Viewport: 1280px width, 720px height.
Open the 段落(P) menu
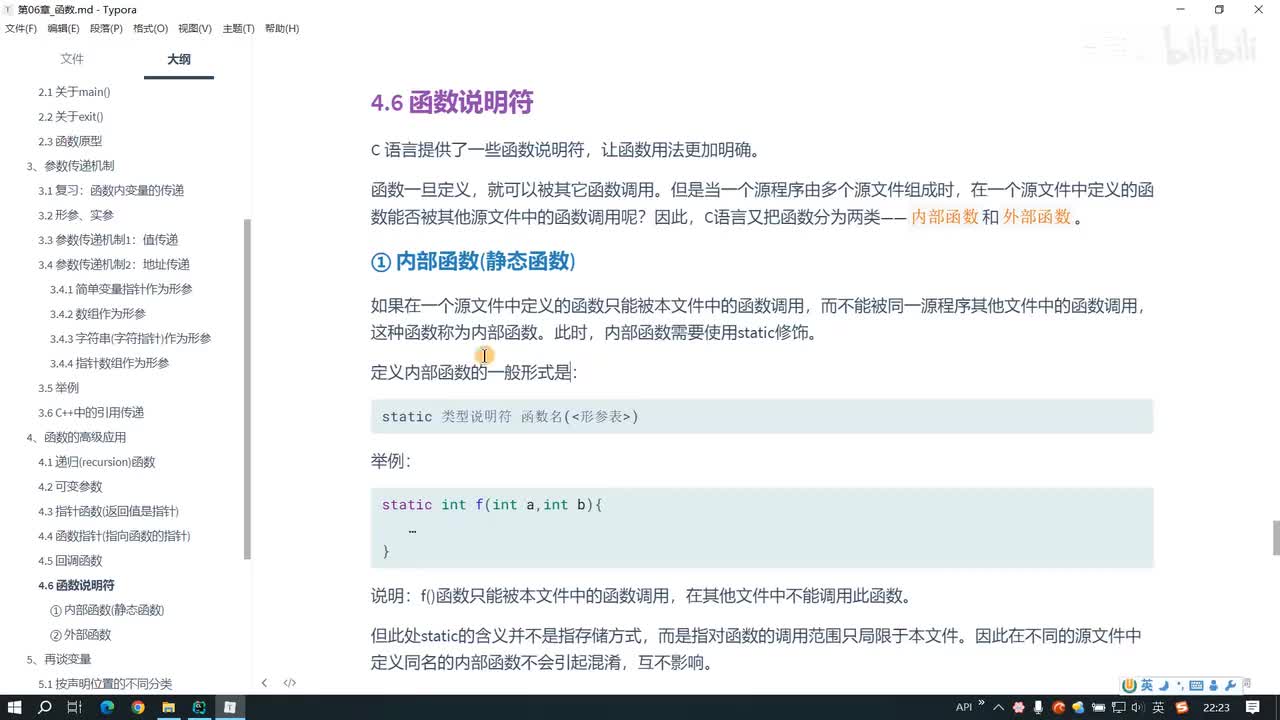coord(106,28)
